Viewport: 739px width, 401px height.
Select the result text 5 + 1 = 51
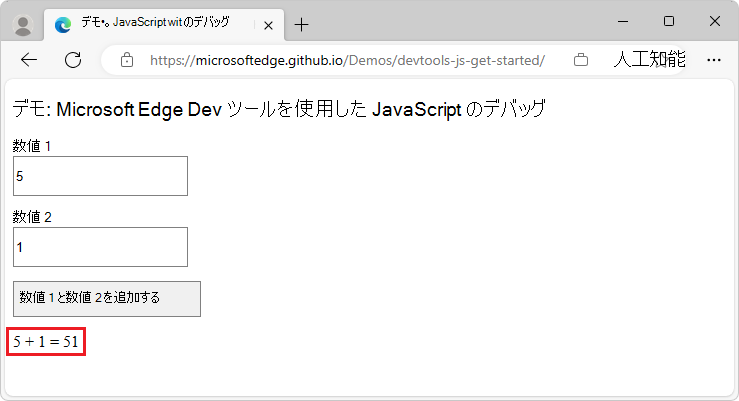point(46,341)
